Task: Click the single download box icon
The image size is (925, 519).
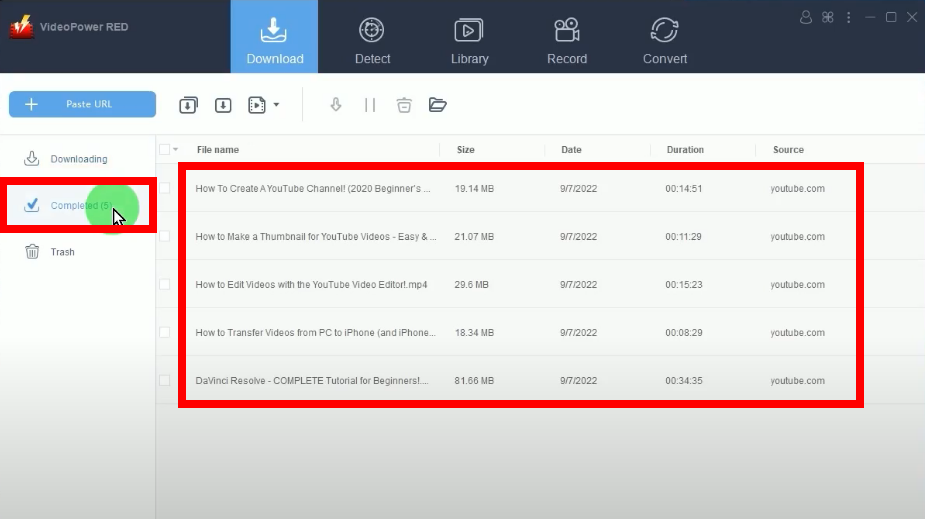Action: (x=223, y=105)
